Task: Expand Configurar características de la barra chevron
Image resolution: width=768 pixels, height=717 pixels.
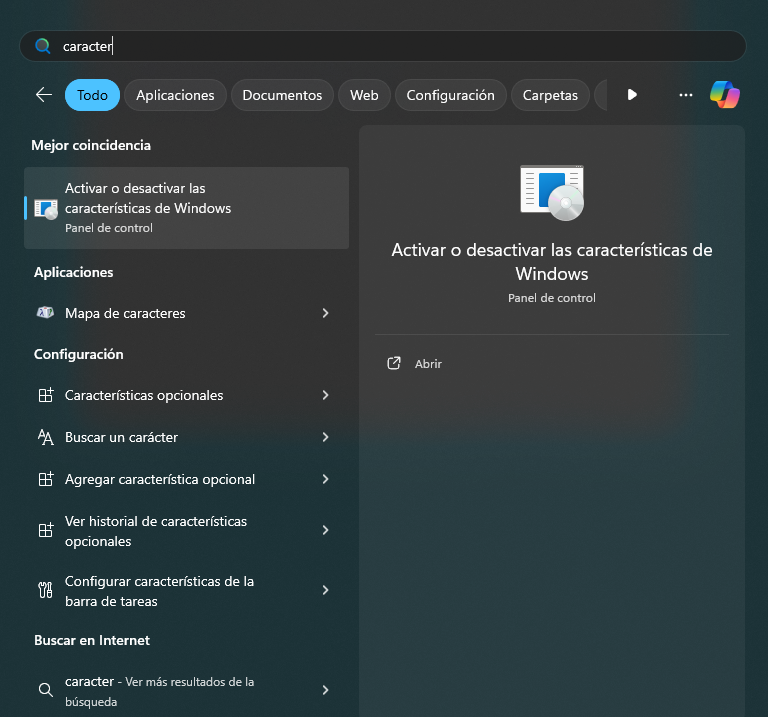Action: click(x=325, y=590)
